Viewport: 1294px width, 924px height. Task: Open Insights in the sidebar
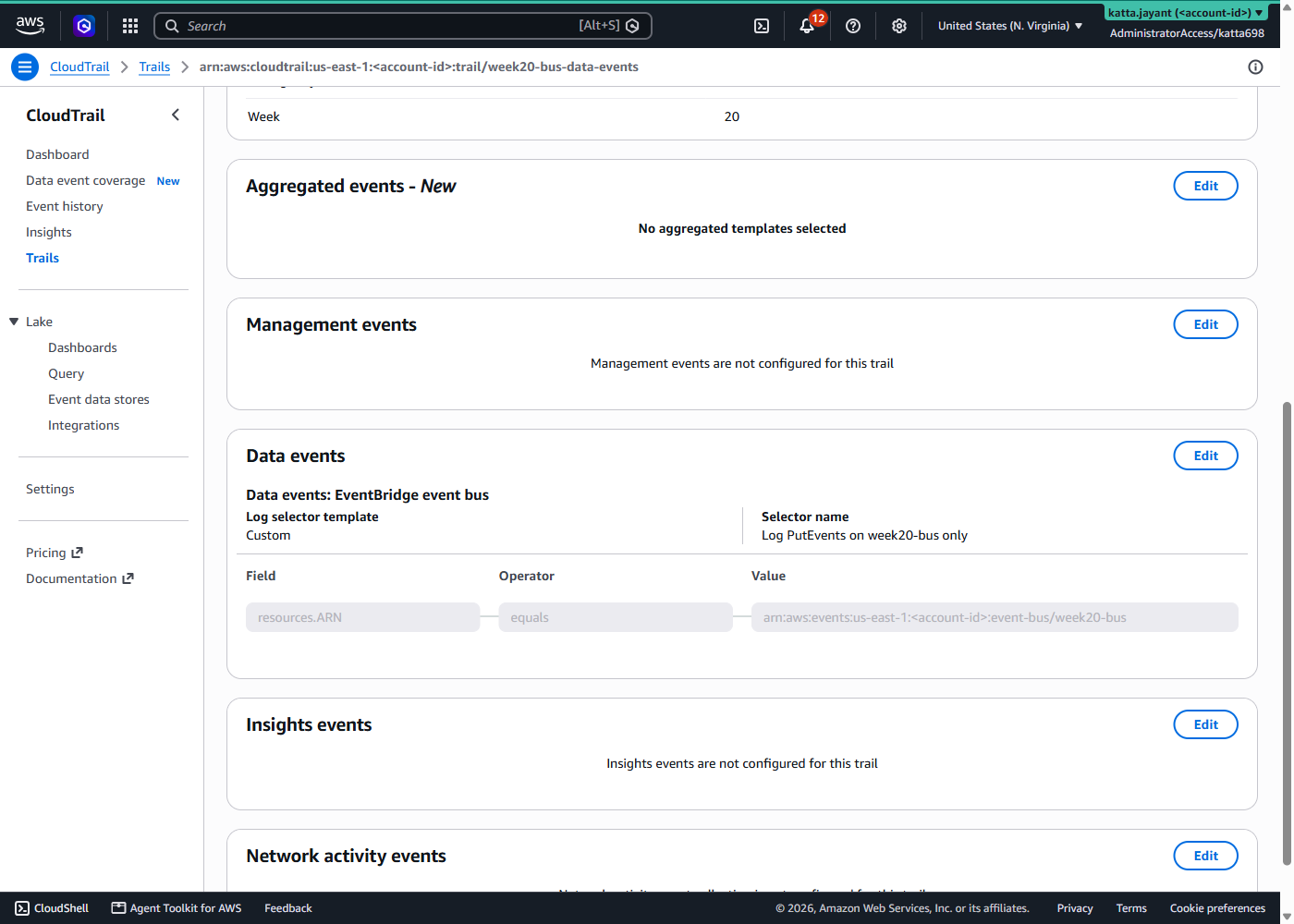(x=49, y=232)
